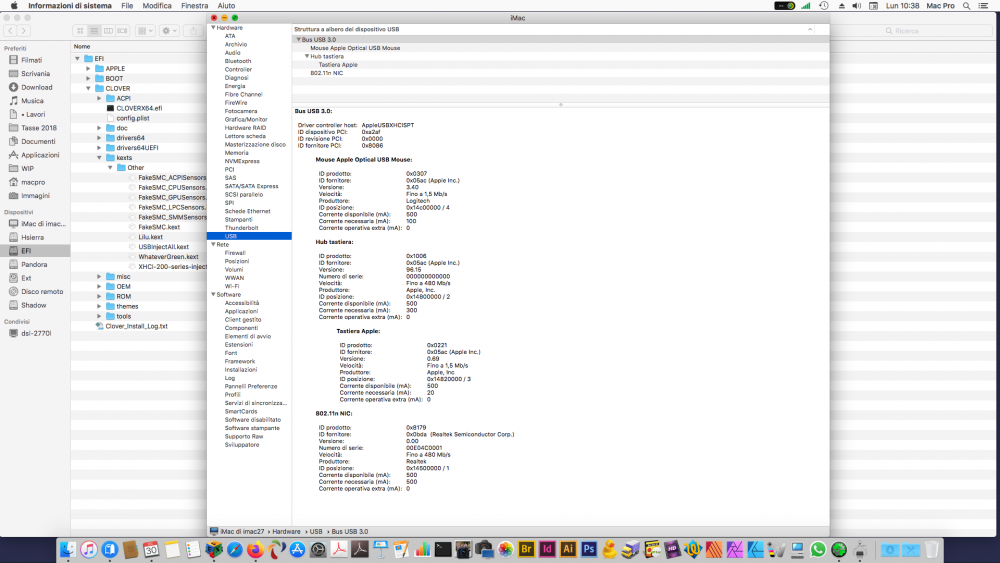Open Photoshop from the dock
This screenshot has width=1000, height=563.
click(x=589, y=550)
